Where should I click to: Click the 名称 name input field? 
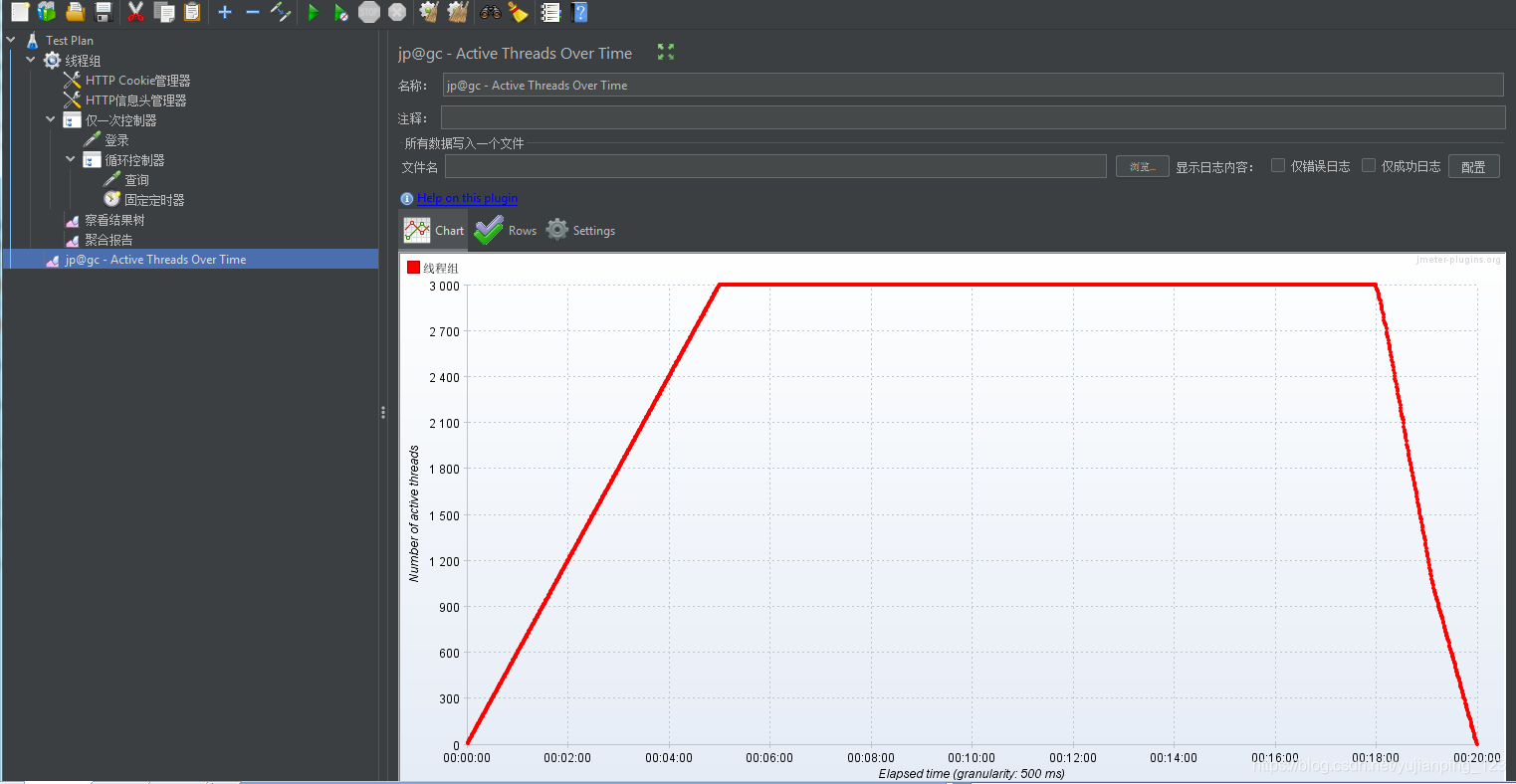click(973, 86)
